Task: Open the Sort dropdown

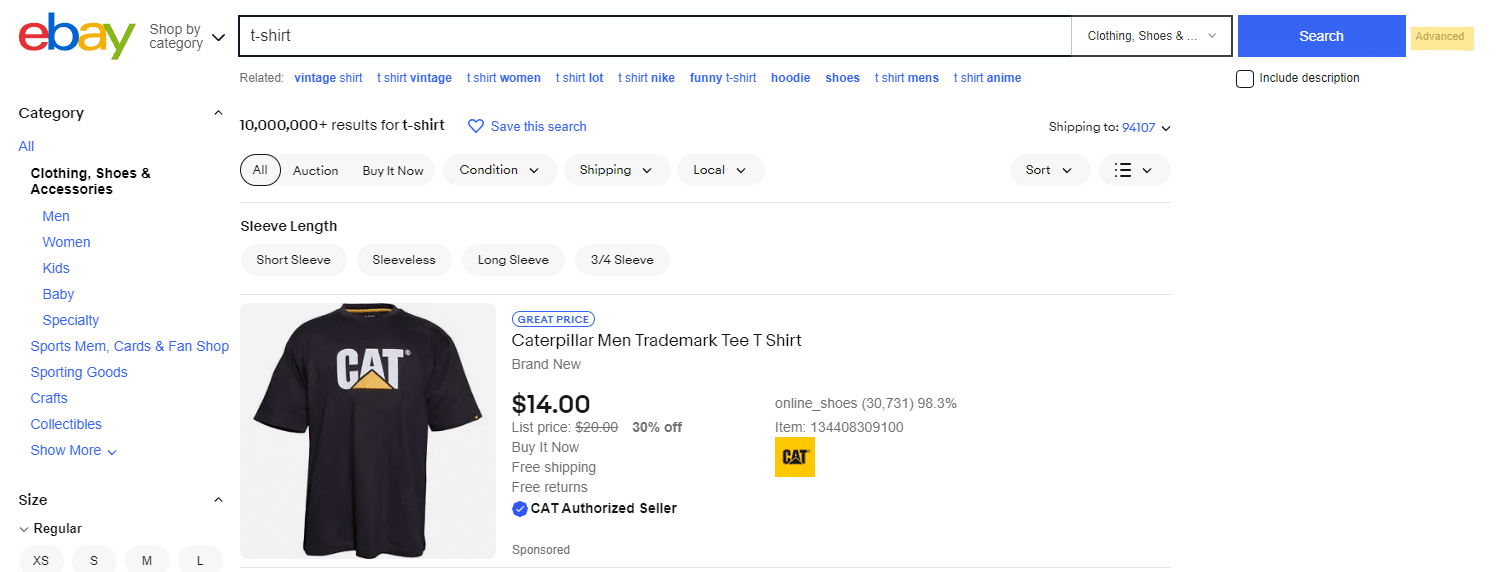Action: pyautogui.click(x=1049, y=170)
